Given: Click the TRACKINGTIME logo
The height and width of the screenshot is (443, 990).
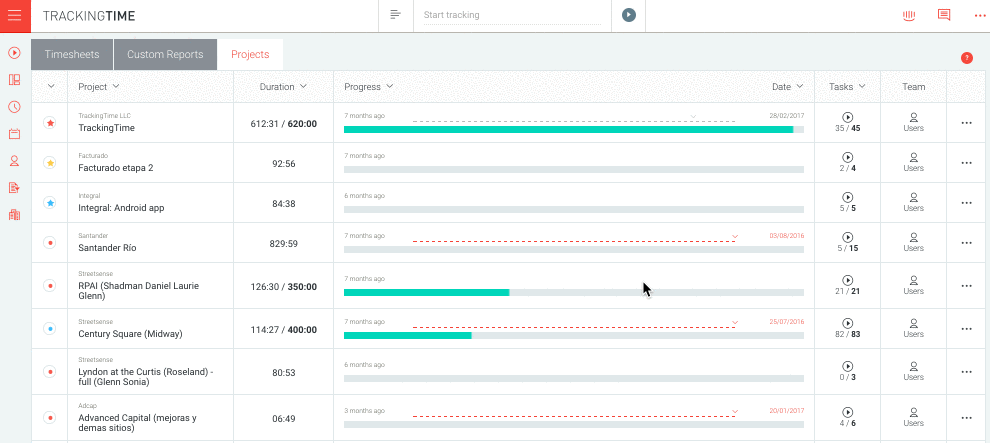Looking at the screenshot, I should point(89,16).
